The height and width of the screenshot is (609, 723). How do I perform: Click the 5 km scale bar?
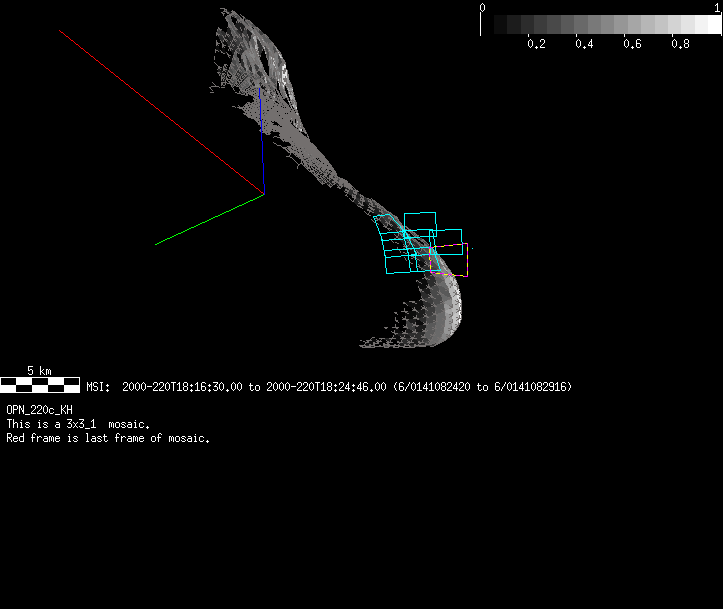pyautogui.click(x=40, y=382)
